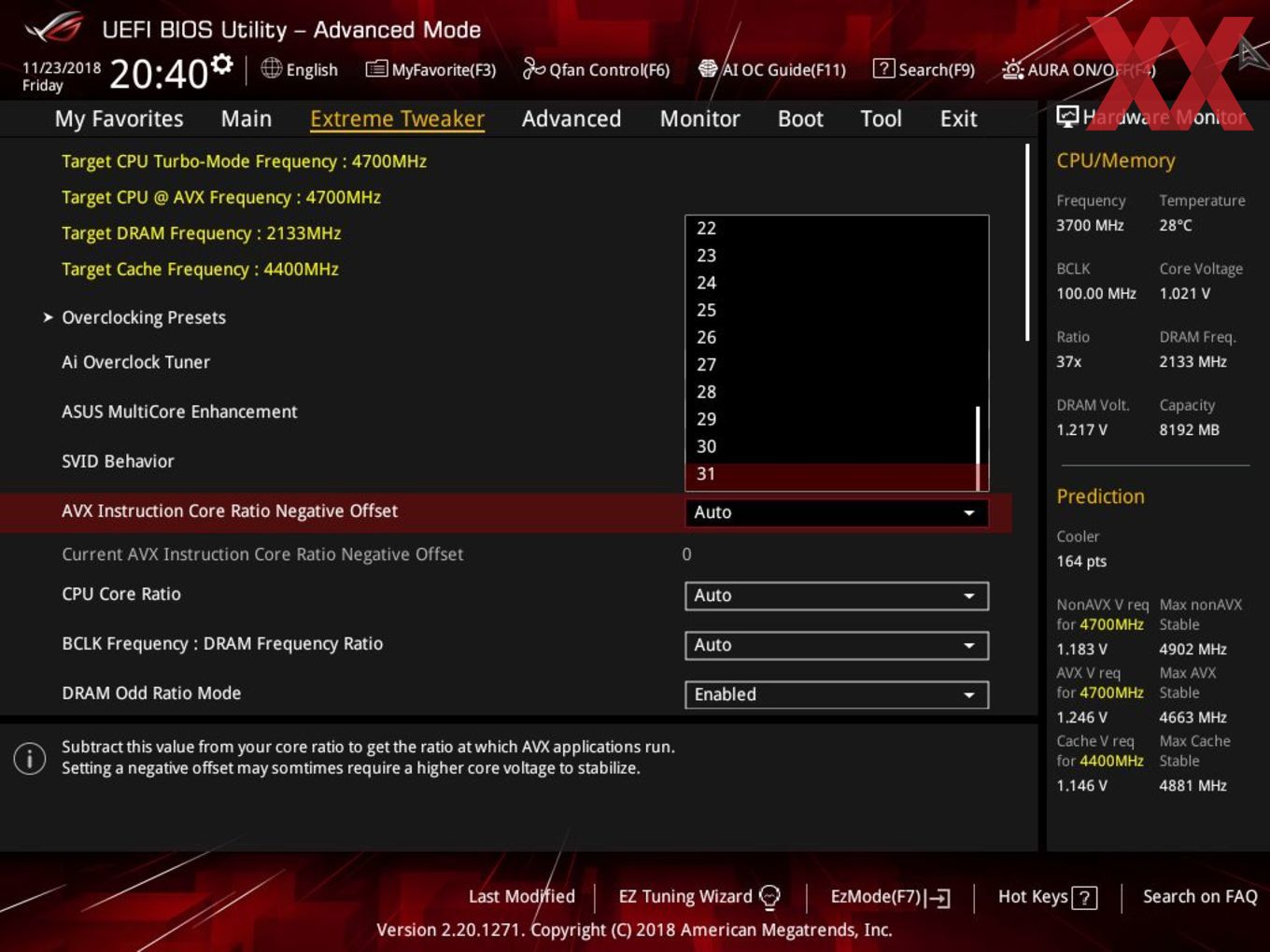Toggle AURA ON/OFF light icon
Viewport: 1270px width, 952px height.
(1013, 69)
